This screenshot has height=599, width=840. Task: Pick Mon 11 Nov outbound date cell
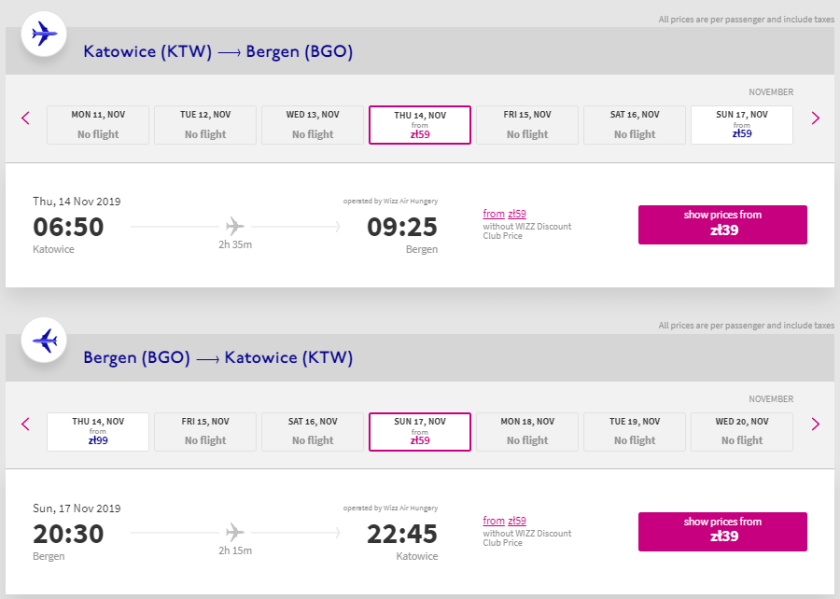98,125
